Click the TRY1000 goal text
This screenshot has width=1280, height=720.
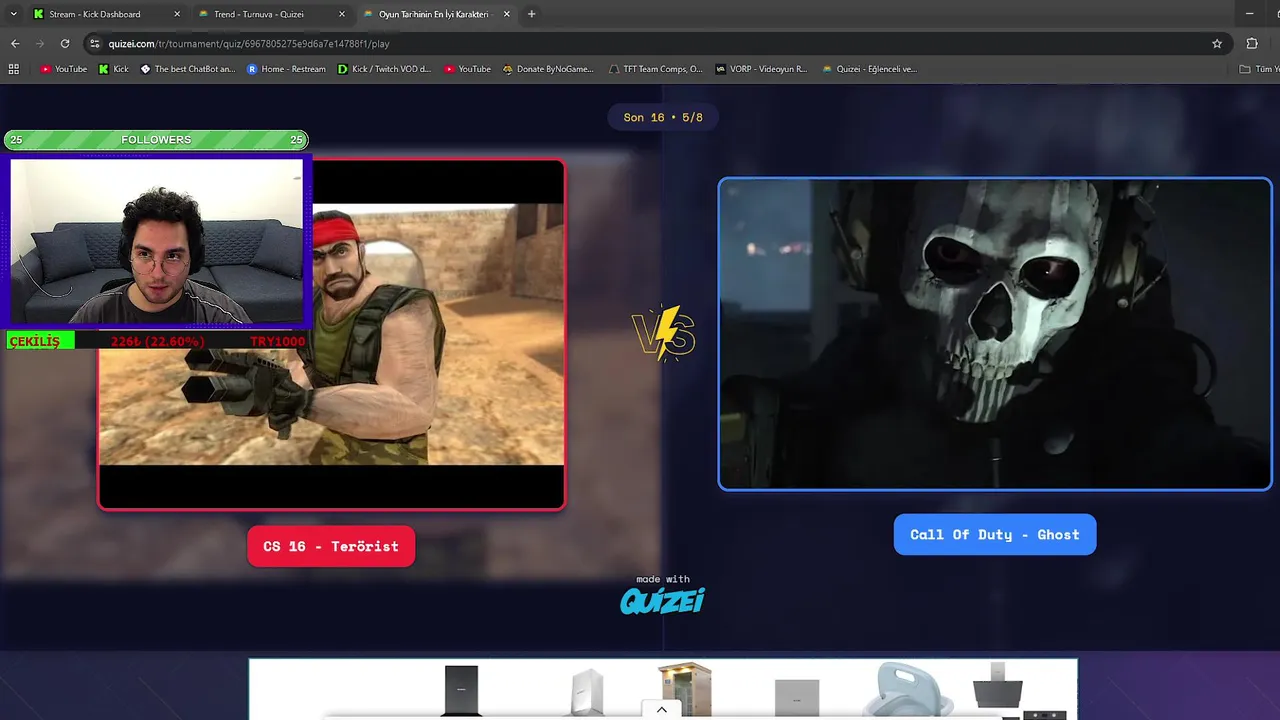pos(277,342)
